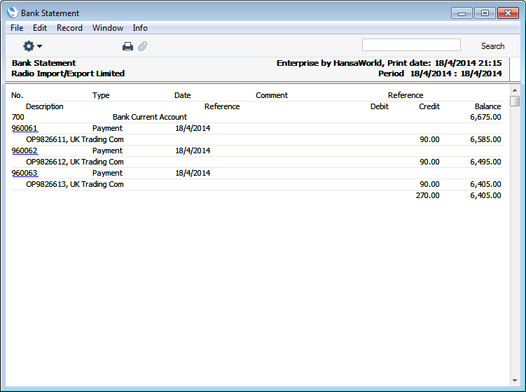
Task: Click account number 700
Action: pyautogui.click(x=18, y=117)
